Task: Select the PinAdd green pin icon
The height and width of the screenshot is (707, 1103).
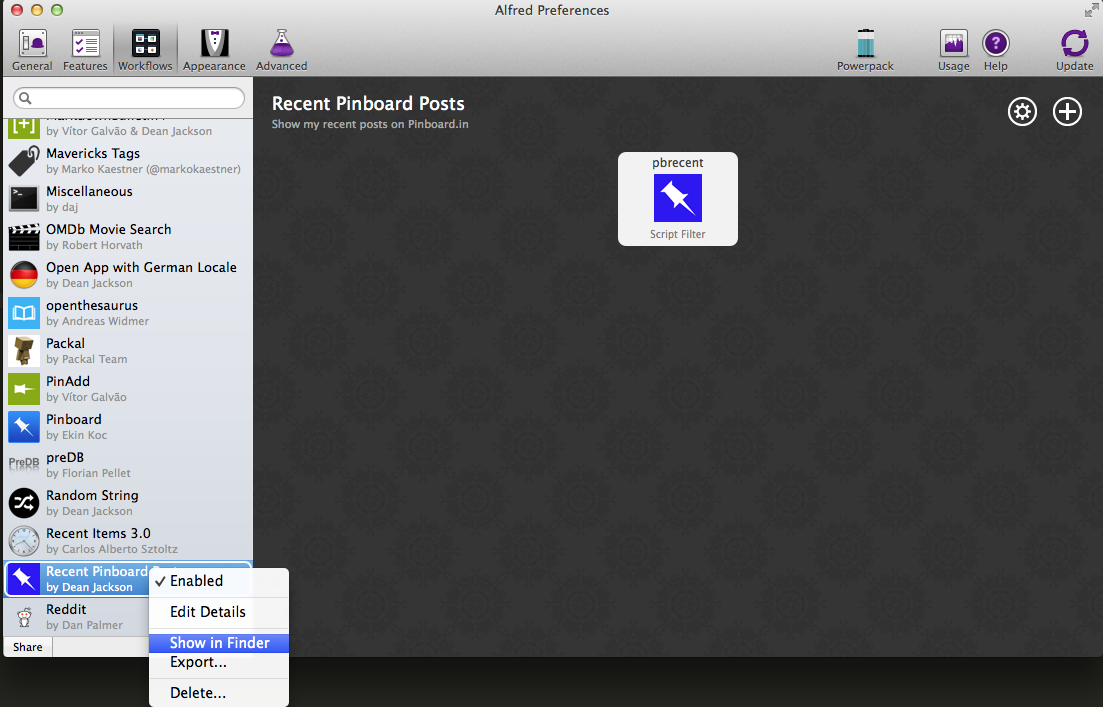Action: [x=24, y=389]
